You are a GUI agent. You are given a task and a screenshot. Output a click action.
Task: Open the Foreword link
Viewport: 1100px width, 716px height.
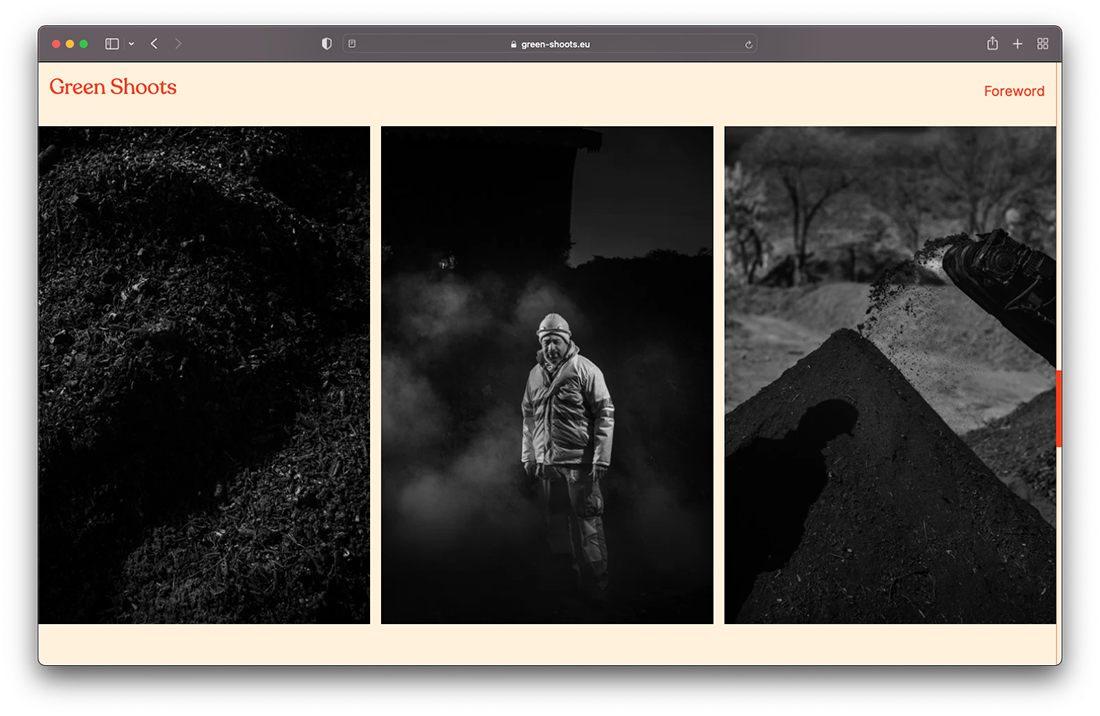[x=1014, y=91]
